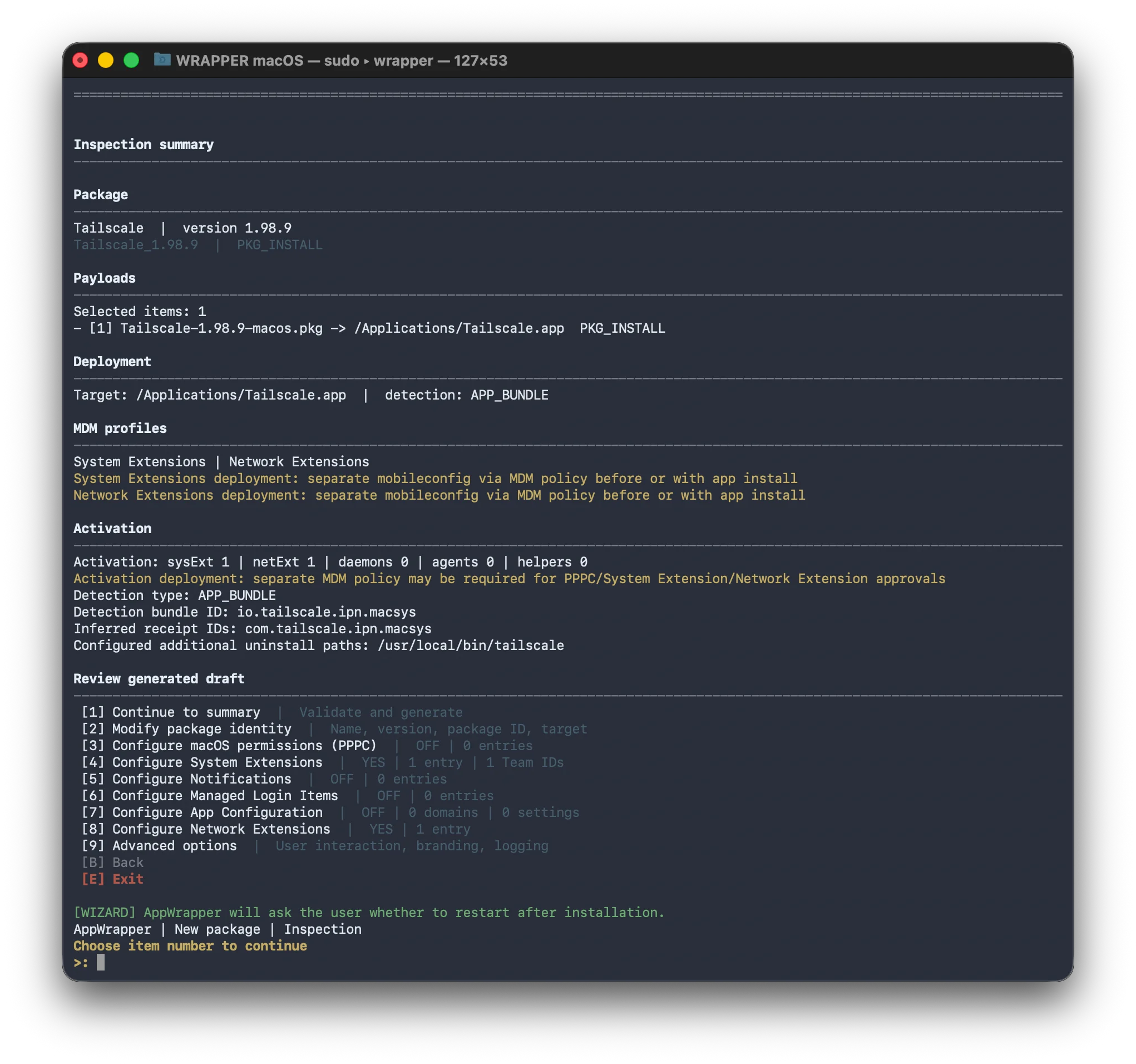Click 'Tailscale | version 1.98.9' line

pos(183,228)
